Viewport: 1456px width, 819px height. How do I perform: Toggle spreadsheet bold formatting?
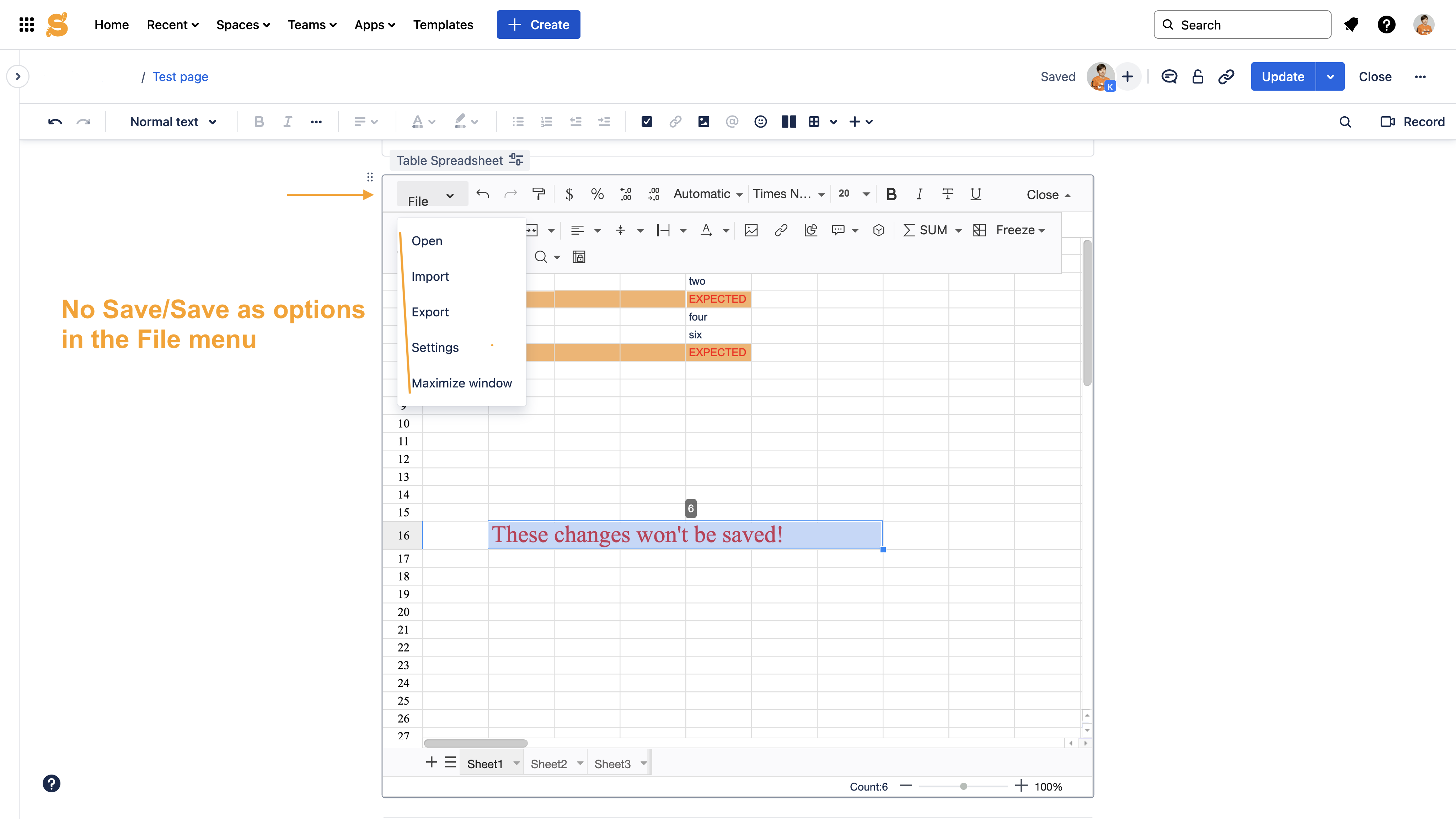click(x=892, y=194)
